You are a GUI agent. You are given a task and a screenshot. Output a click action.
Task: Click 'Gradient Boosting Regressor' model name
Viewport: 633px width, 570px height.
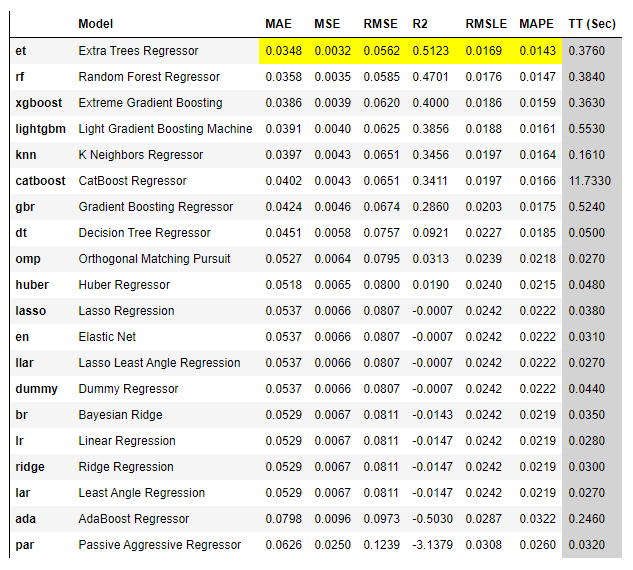[x=155, y=207]
